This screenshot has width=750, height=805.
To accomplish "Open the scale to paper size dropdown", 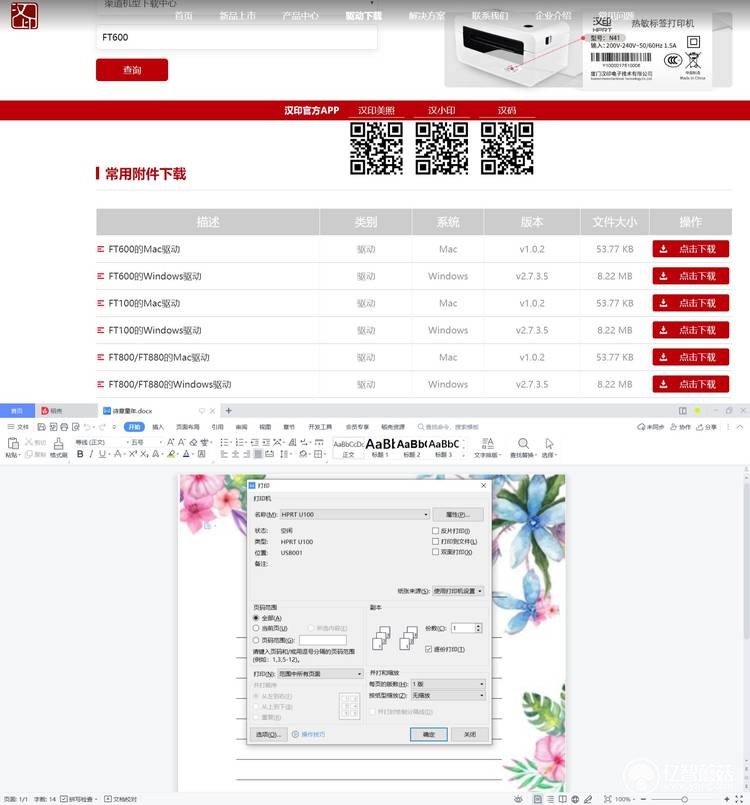I will 448,695.
